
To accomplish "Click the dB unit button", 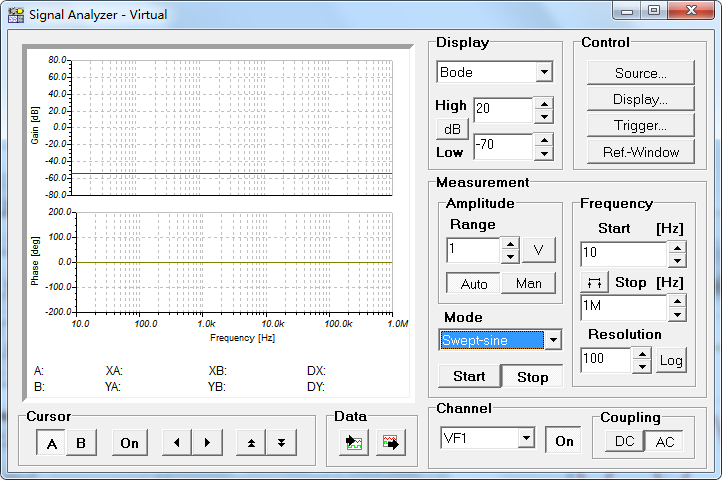I will click(x=452, y=129).
